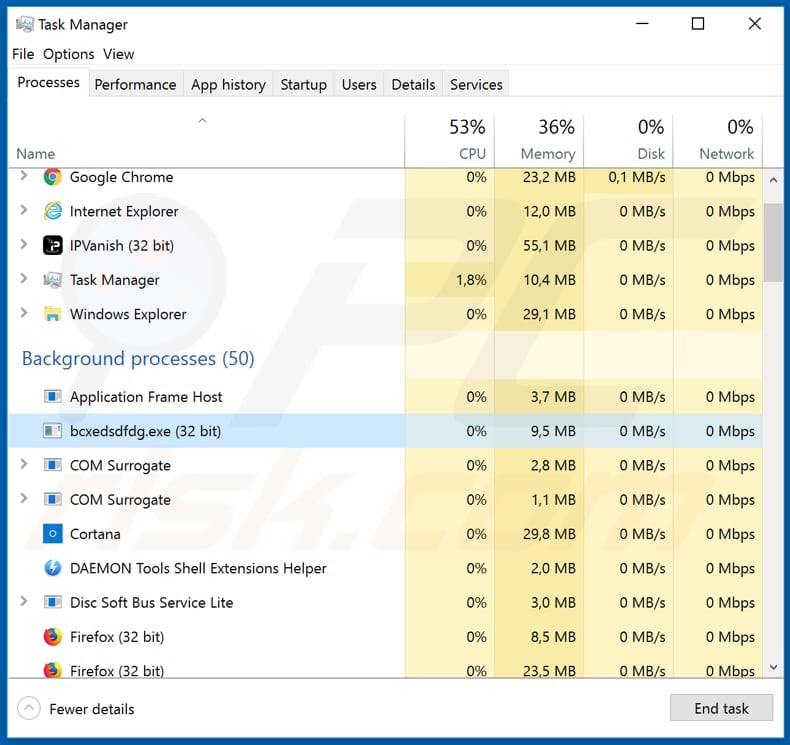Click the Firefox icon with 8,5 MB memory

click(52, 637)
